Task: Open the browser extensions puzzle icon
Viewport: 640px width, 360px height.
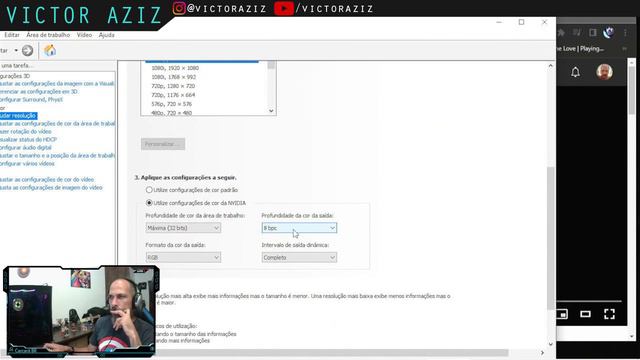Action: [561, 33]
